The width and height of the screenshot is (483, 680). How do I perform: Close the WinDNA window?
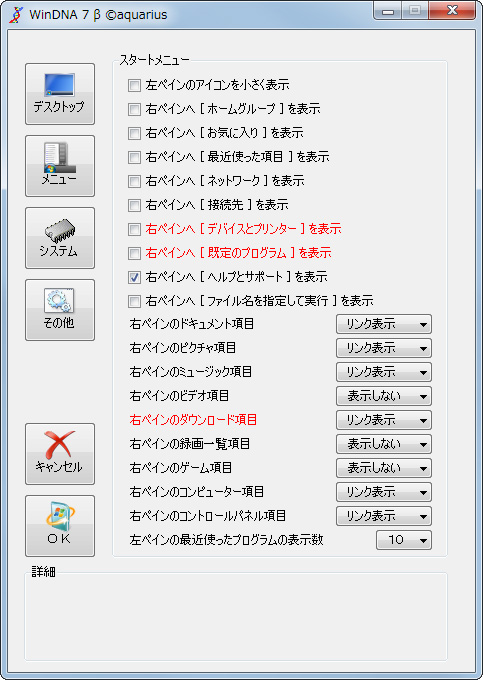click(451, 11)
